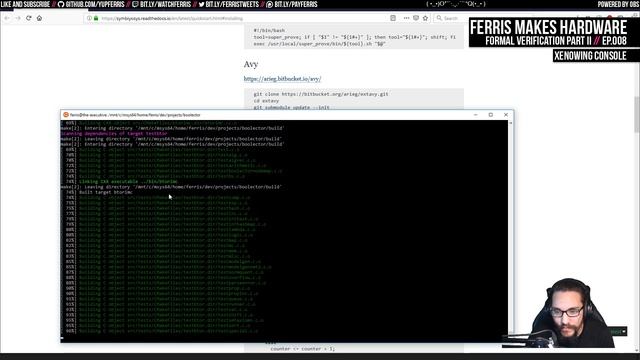640x360 pixels.
Task: Click the Ubuntu icon in terminal title bar
Action: click(x=66, y=115)
